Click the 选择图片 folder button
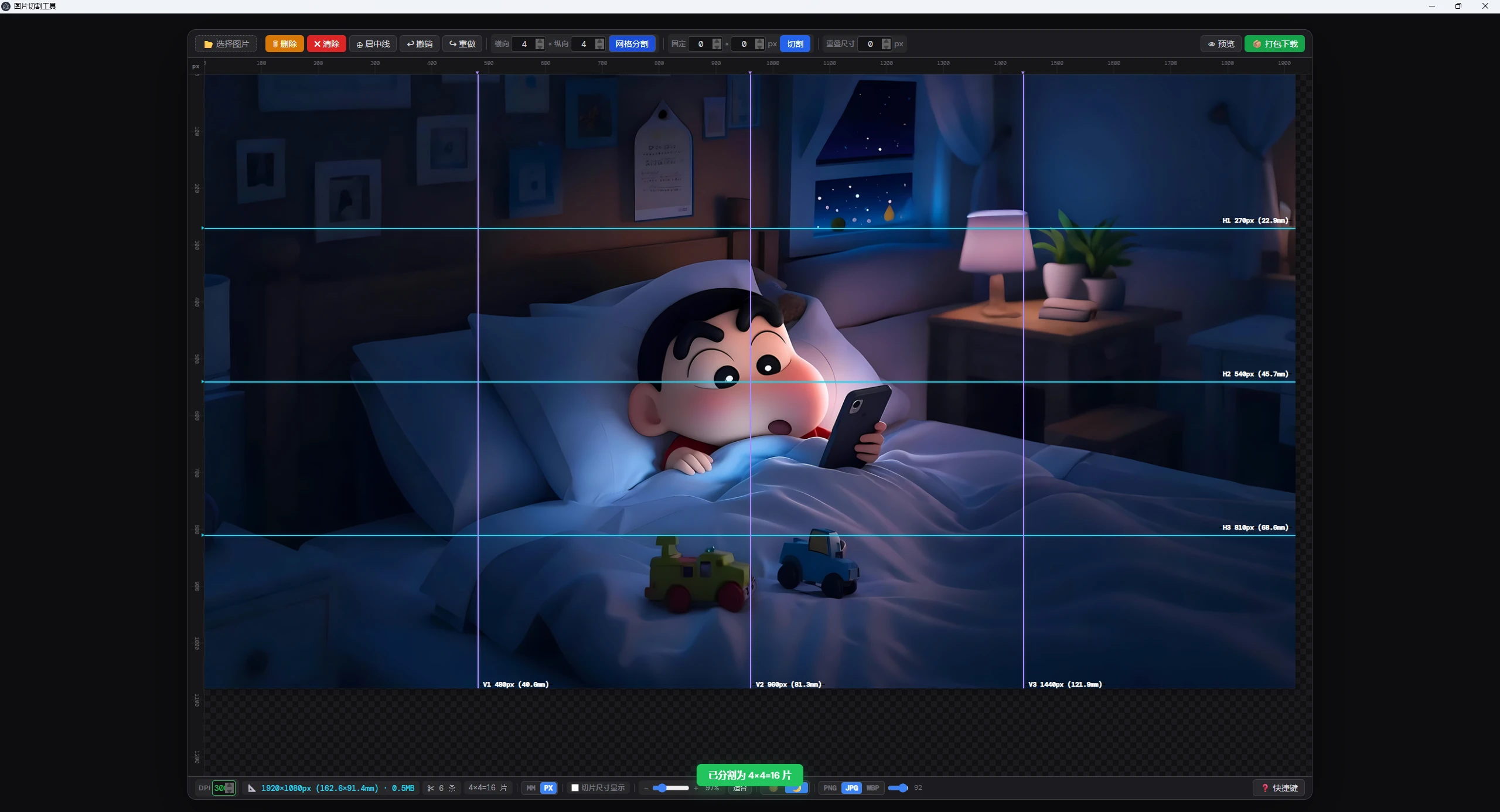This screenshot has width=1500, height=812. point(226,44)
